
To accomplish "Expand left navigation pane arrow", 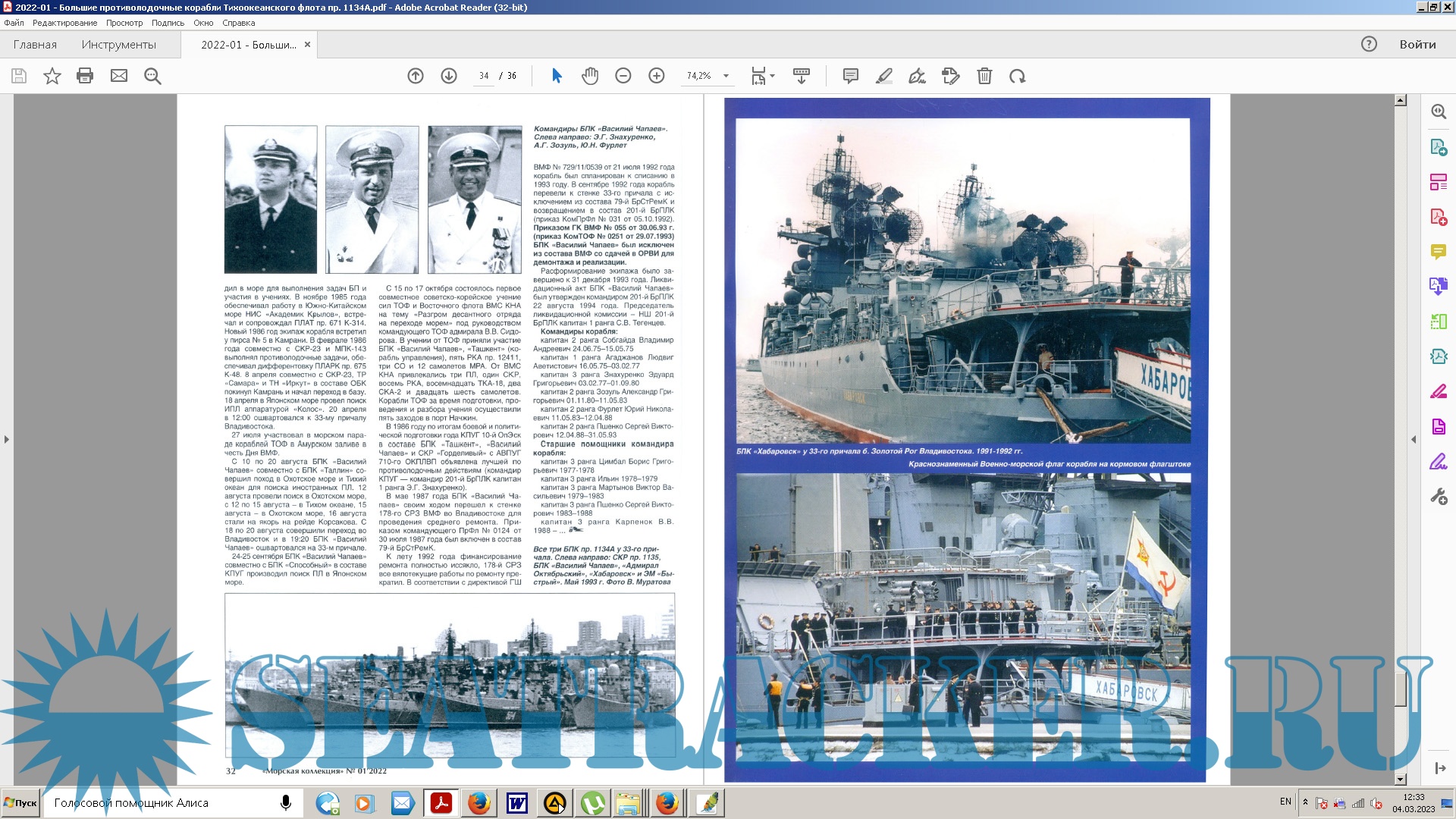I will (7, 439).
